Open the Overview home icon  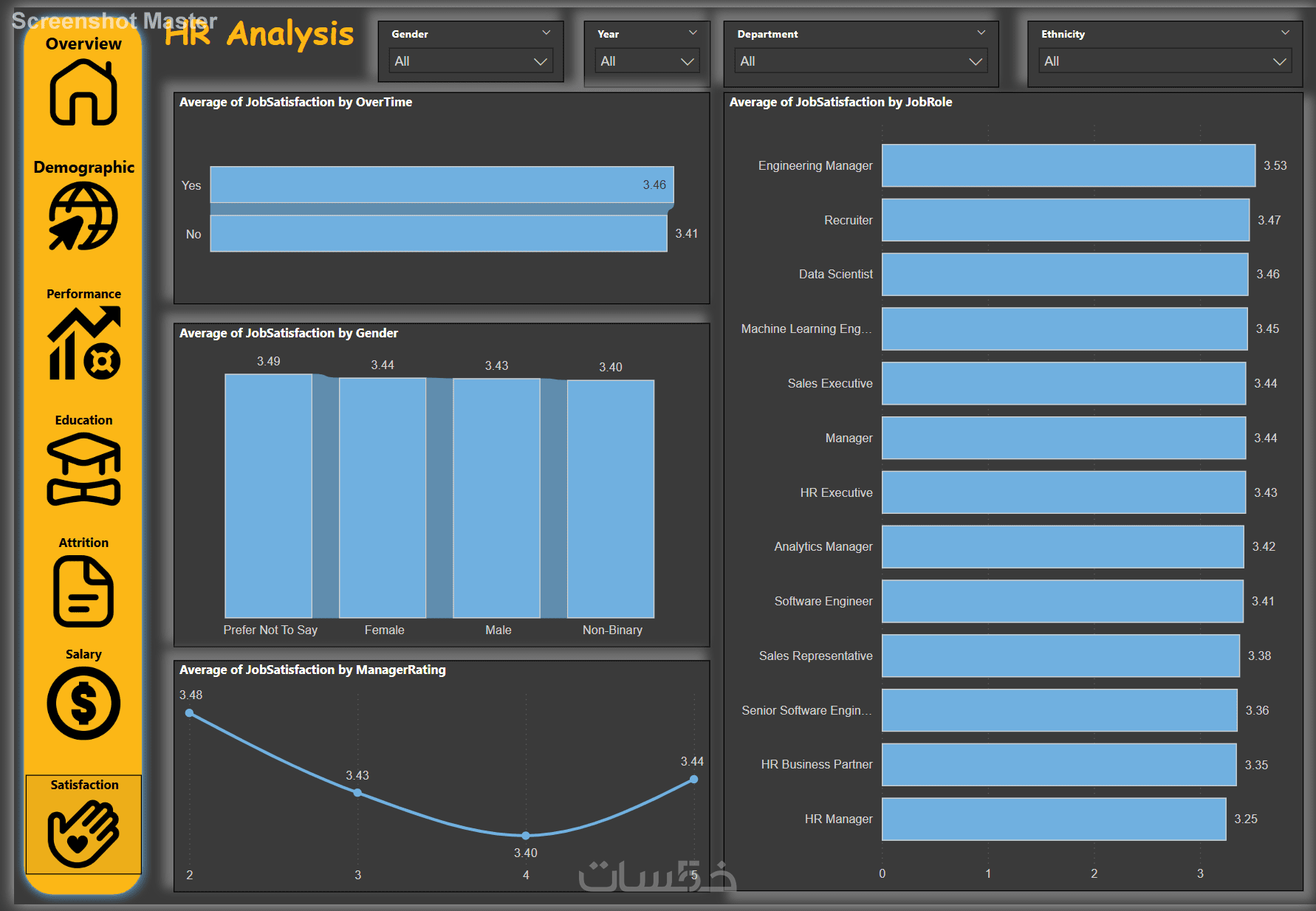tap(83, 92)
